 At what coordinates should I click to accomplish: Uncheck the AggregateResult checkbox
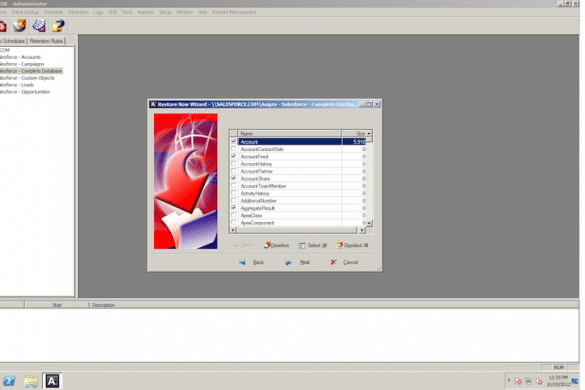point(234,208)
